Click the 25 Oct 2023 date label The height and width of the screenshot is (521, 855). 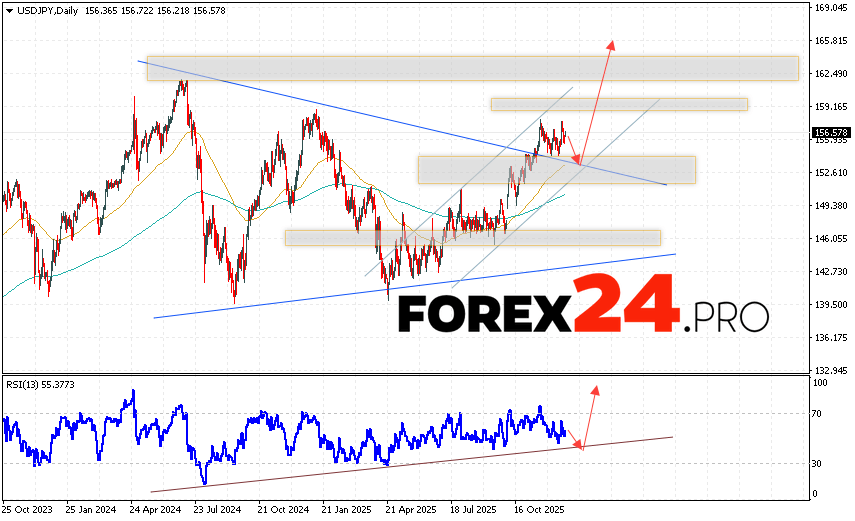point(30,508)
